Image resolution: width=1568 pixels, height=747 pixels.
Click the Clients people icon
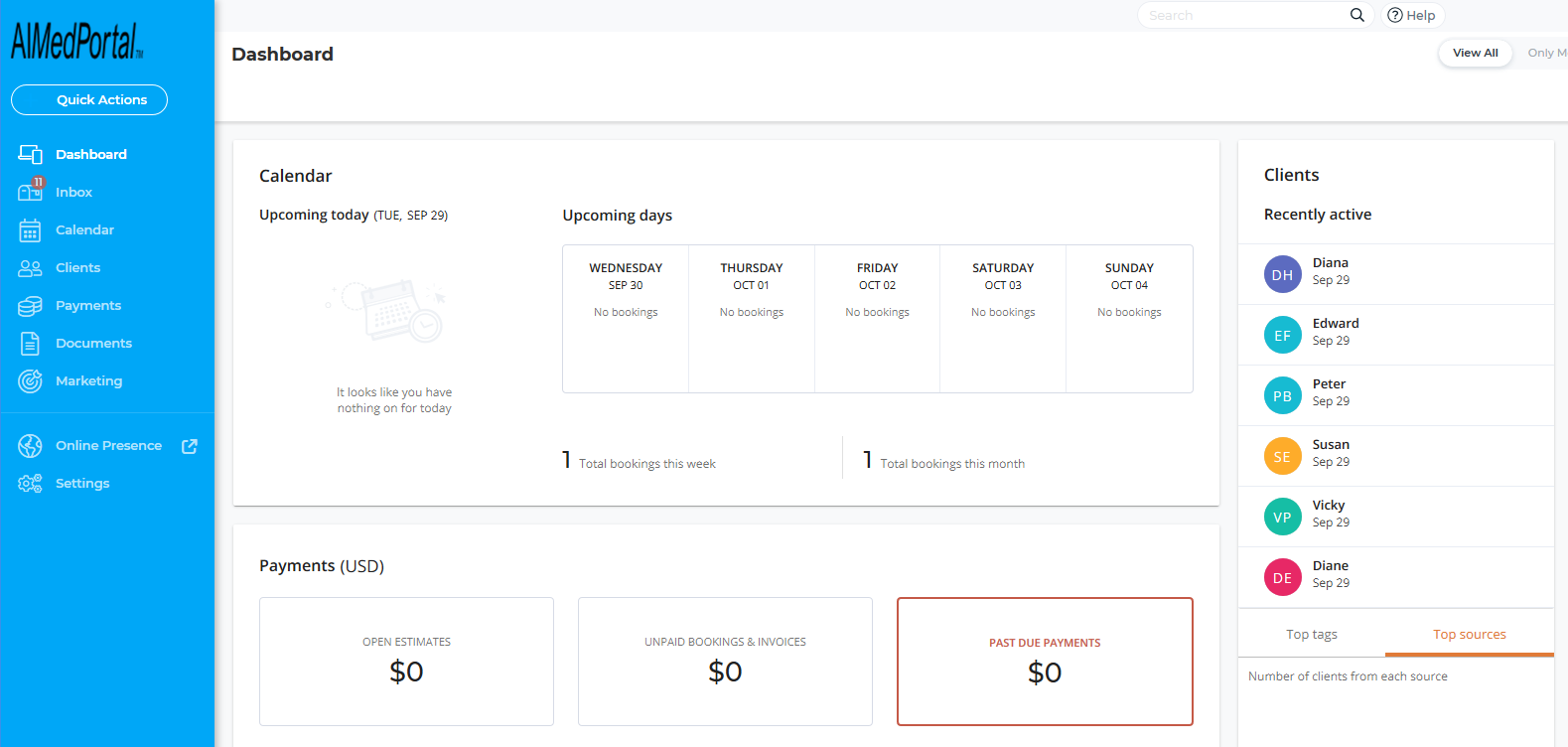[30, 268]
